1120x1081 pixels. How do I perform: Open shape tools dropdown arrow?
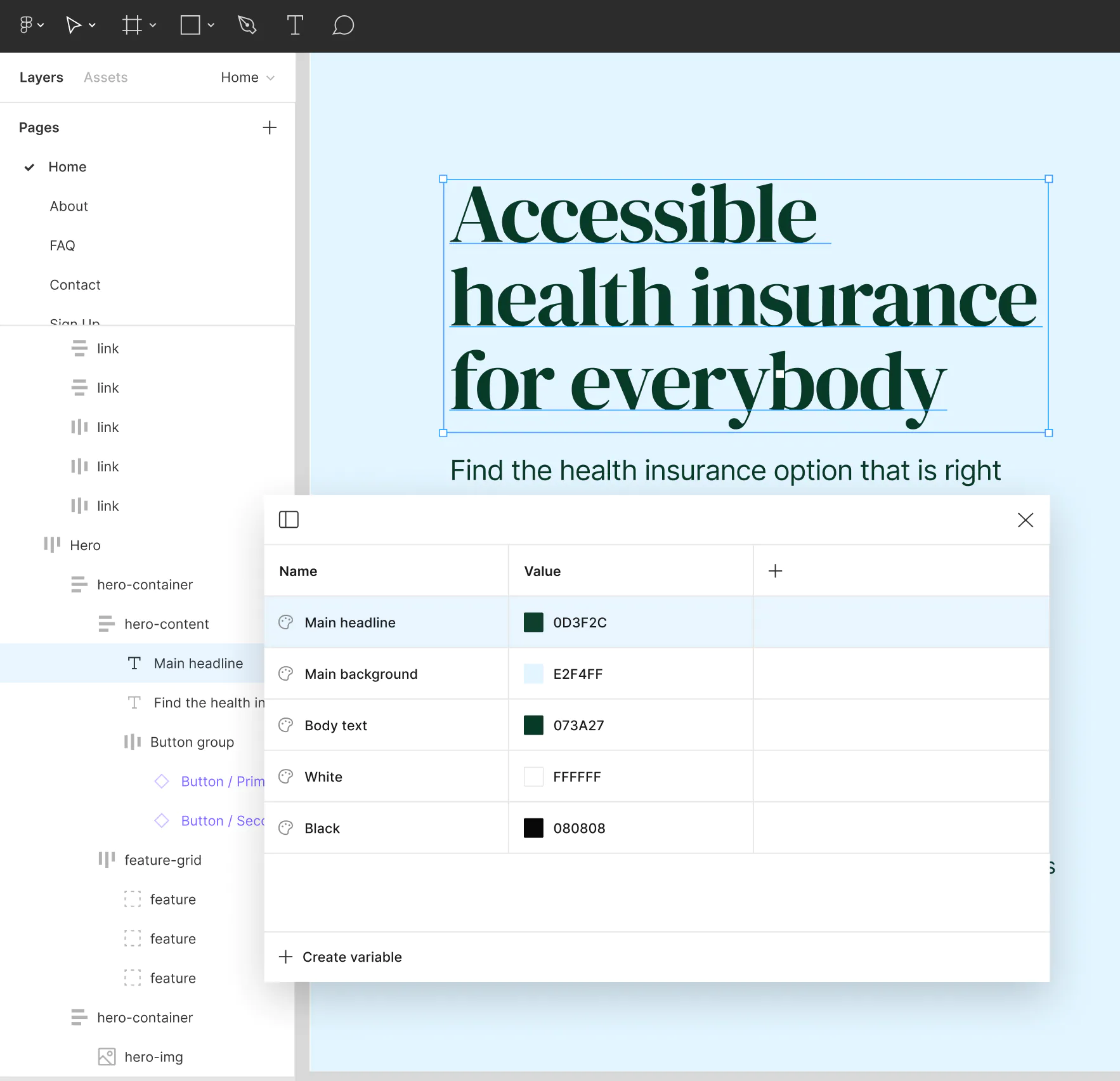(x=211, y=25)
